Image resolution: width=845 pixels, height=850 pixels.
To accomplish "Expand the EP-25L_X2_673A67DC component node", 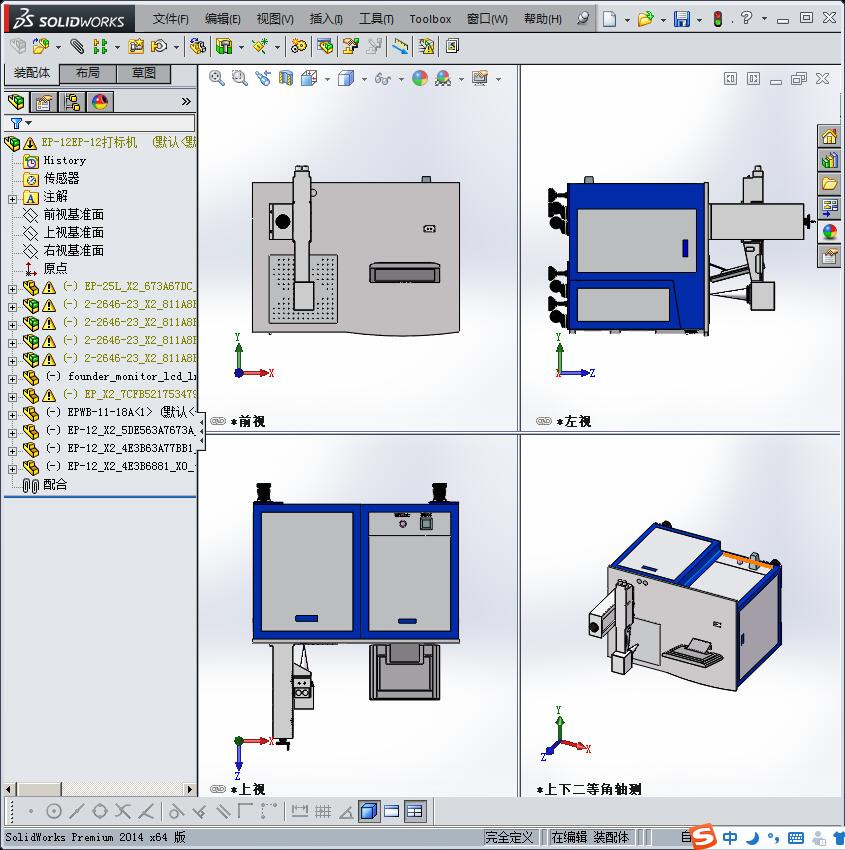I will pos(12,289).
